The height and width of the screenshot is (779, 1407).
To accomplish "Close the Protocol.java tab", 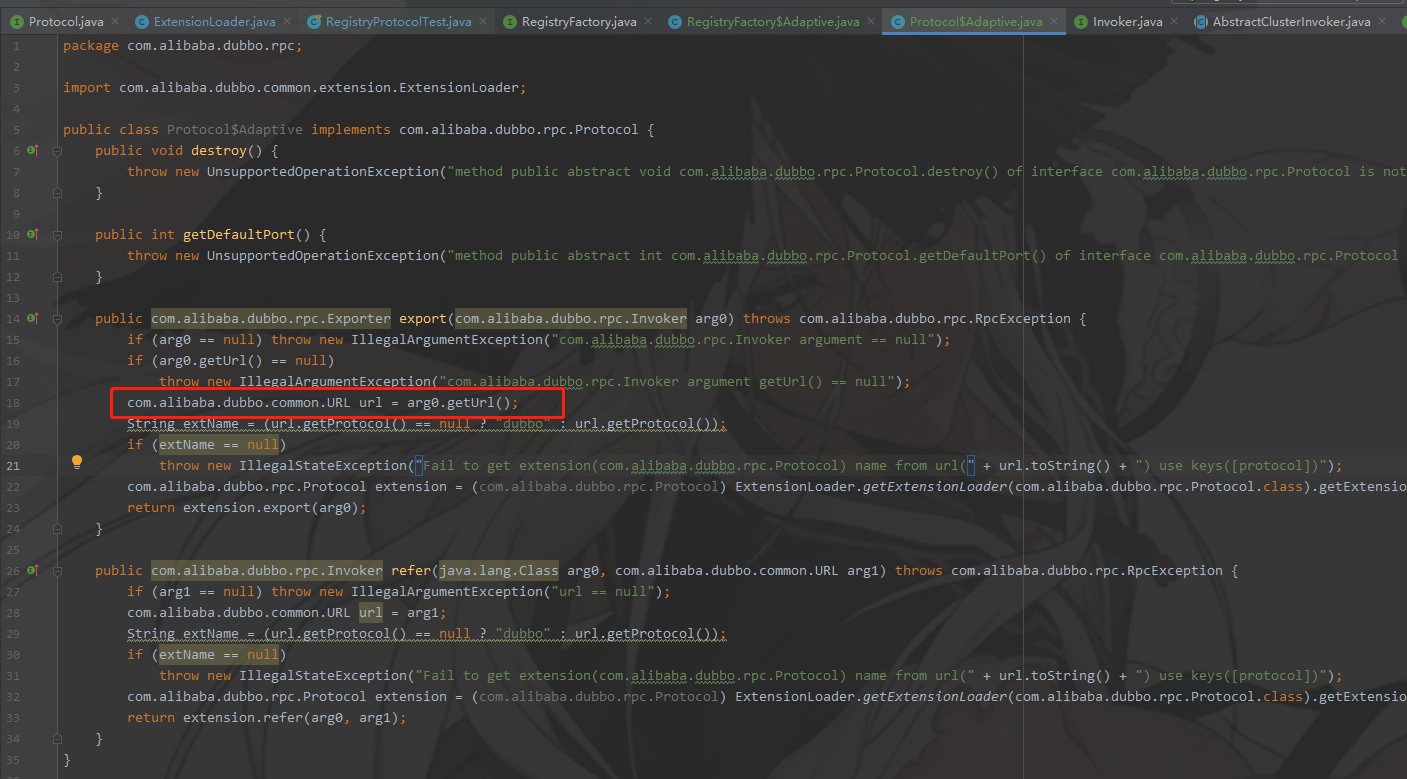I will (x=113, y=21).
